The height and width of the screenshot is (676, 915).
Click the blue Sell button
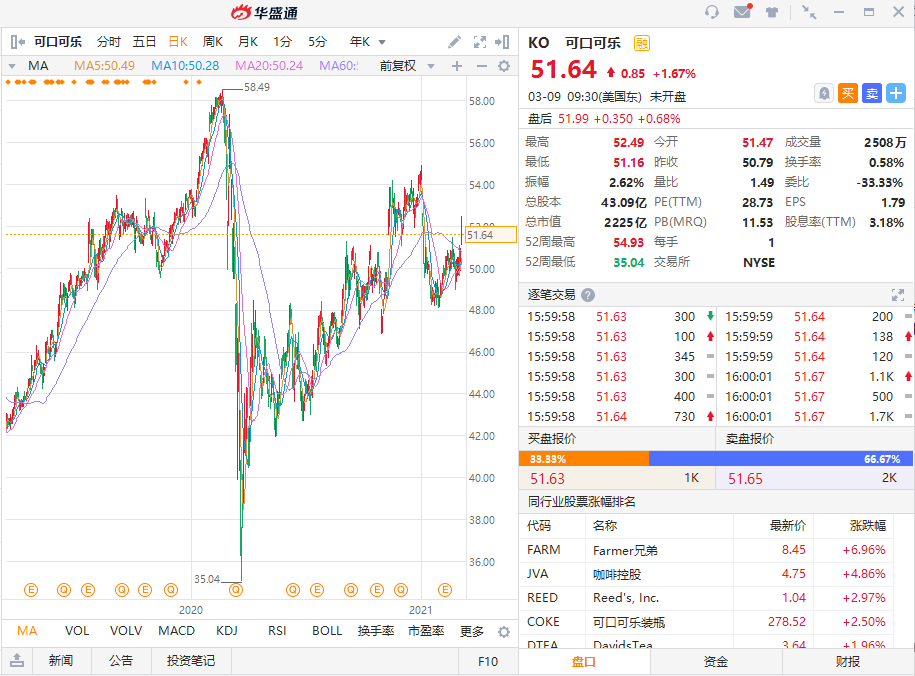(872, 93)
